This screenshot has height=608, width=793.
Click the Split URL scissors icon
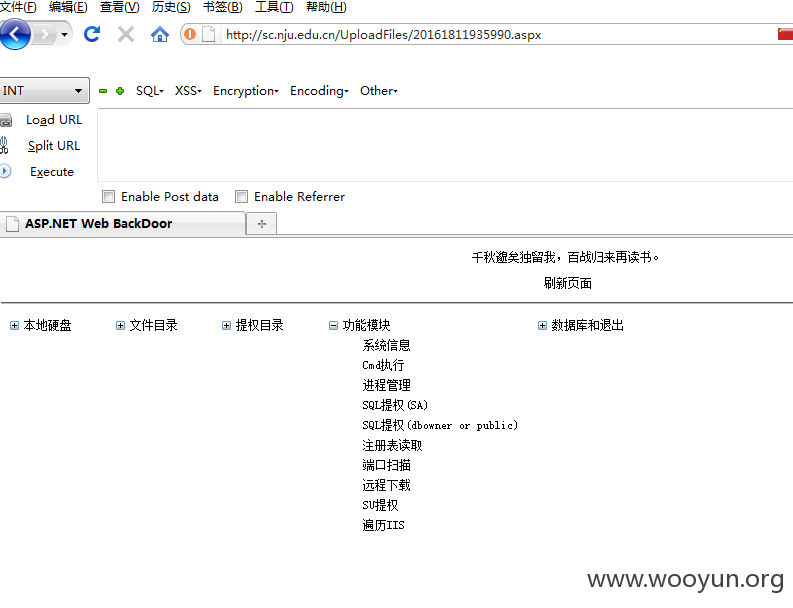tap(5, 146)
